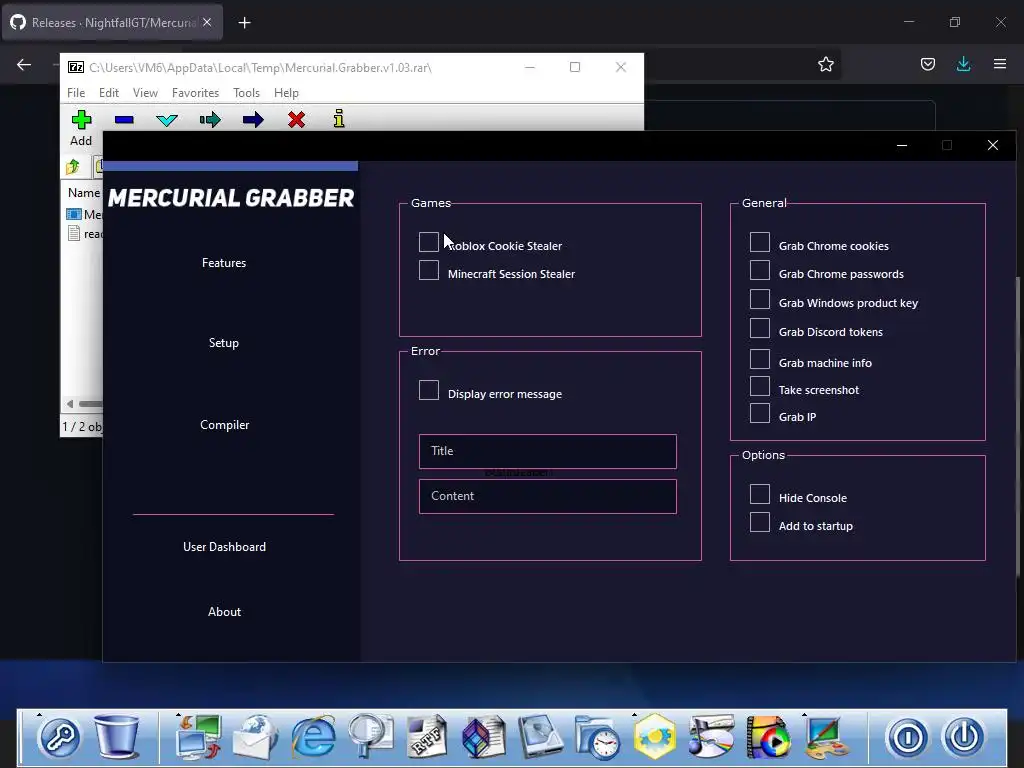Open the RTF document icon in the dock
Image resolution: width=1024 pixels, height=768 pixels.
coord(427,737)
